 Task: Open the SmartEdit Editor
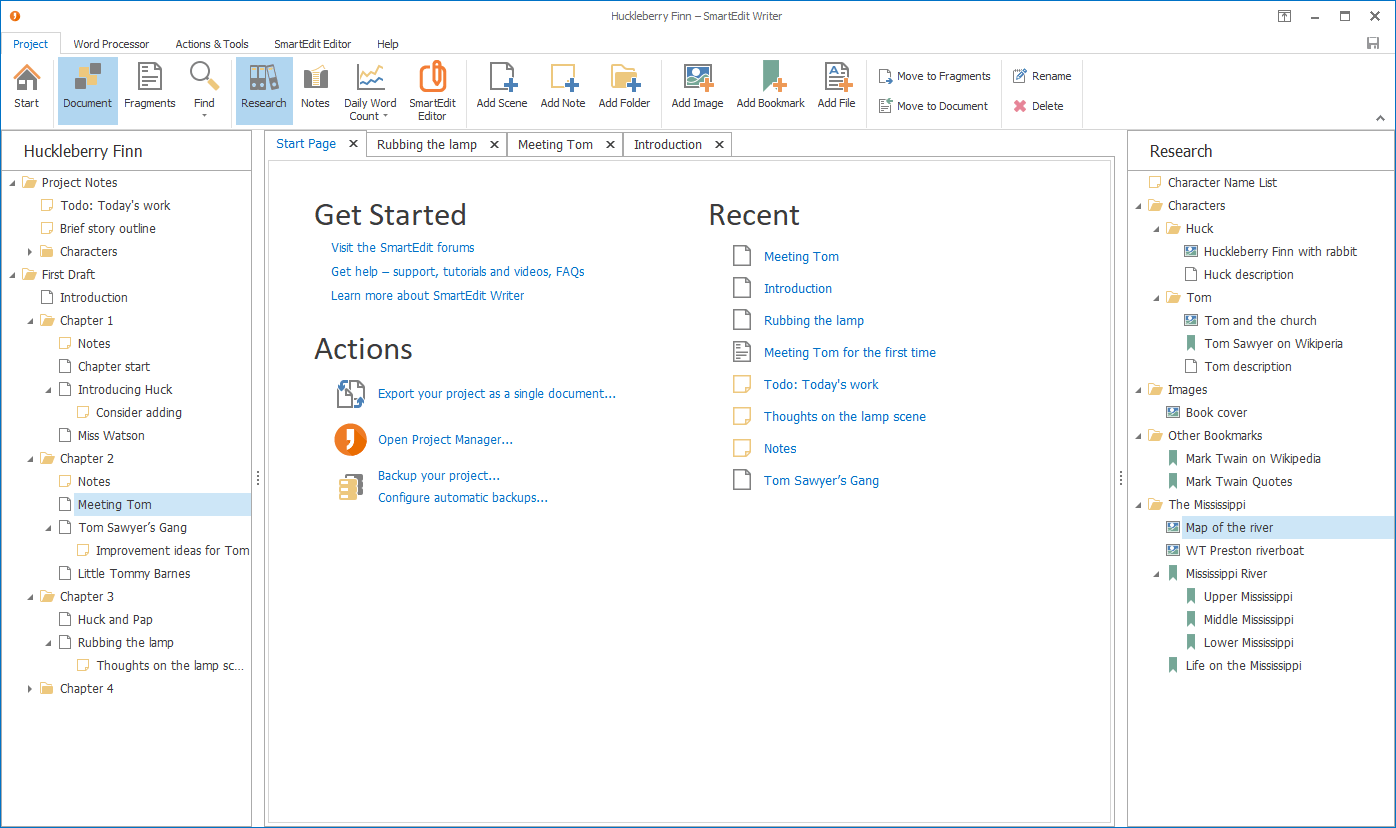[x=432, y=90]
